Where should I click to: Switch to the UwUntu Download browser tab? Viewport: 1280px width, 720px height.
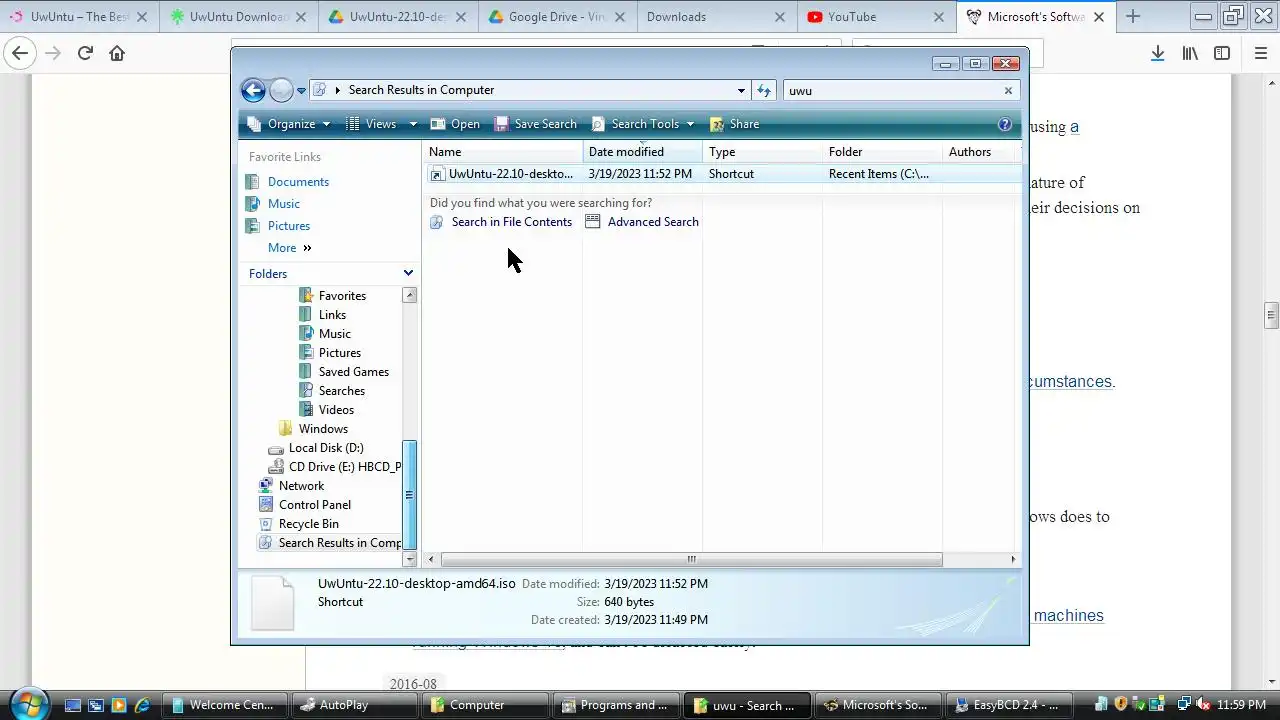239,17
